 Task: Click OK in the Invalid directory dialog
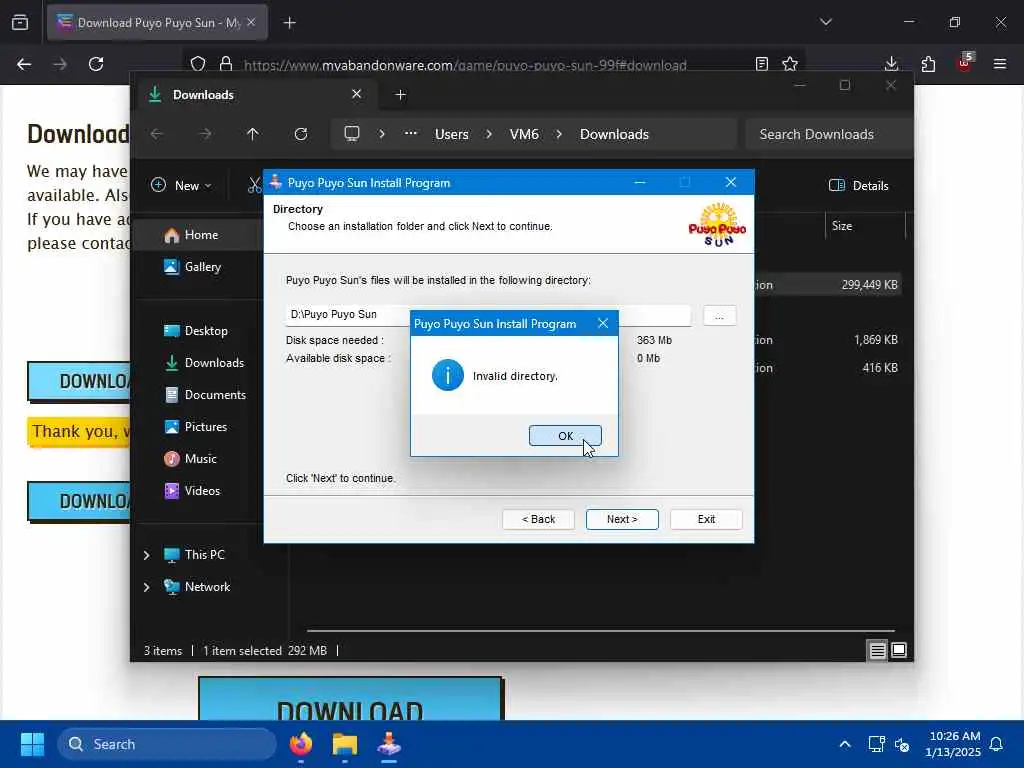565,436
